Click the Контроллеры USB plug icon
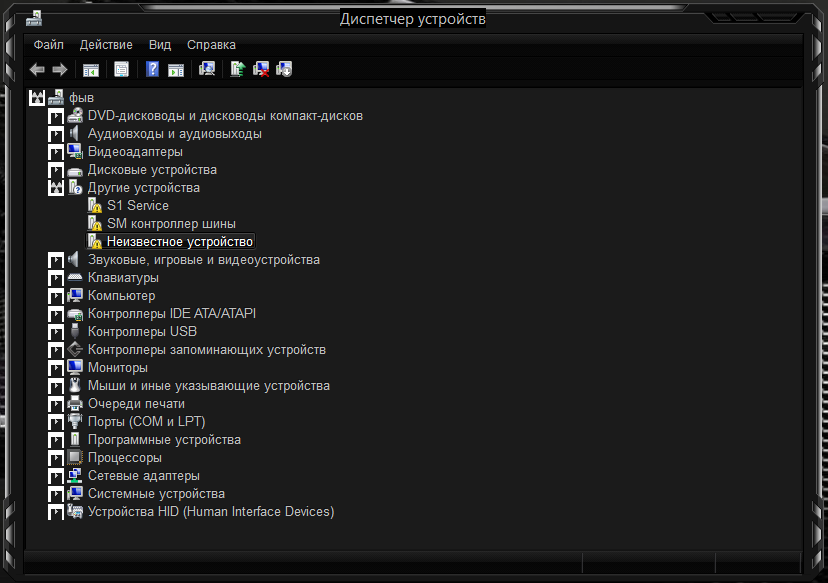The height and width of the screenshot is (583, 828). pyautogui.click(x=75, y=331)
